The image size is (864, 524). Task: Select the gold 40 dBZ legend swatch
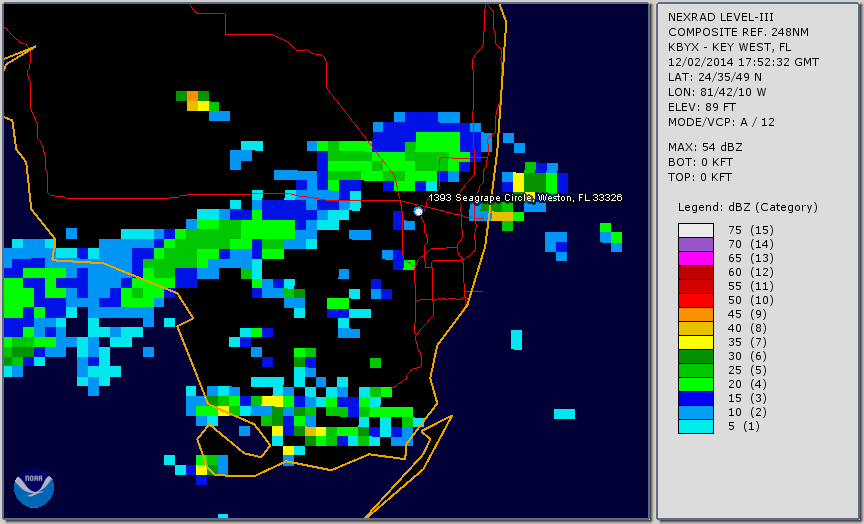(x=696, y=328)
